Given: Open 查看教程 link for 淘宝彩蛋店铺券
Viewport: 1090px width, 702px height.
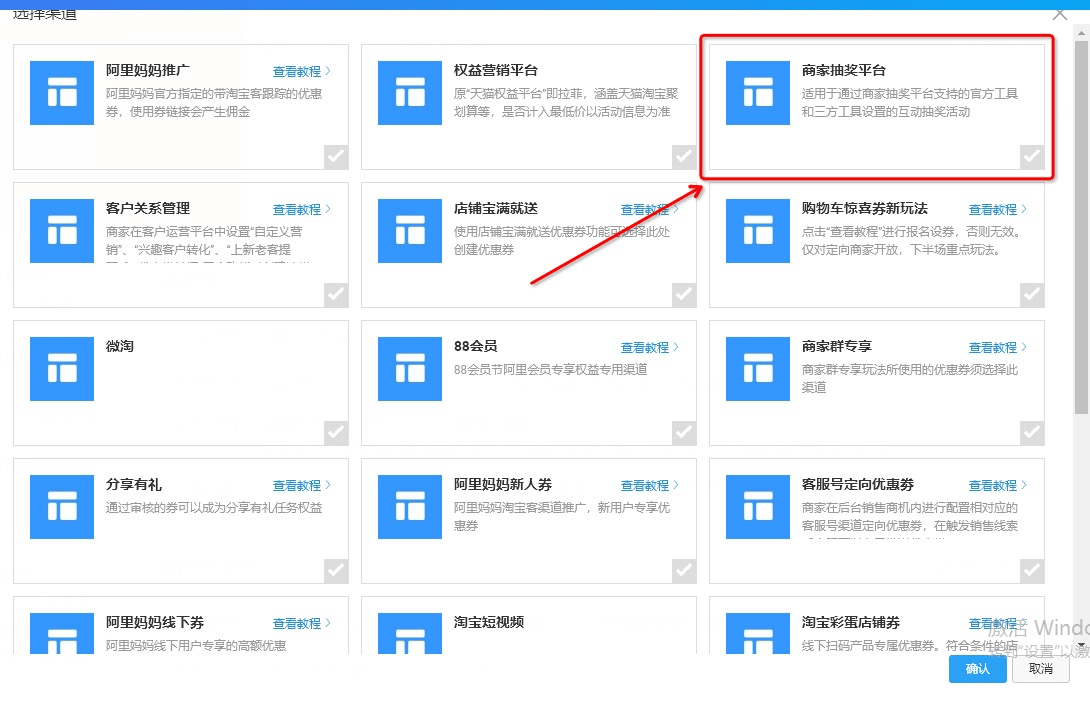Looking at the screenshot, I should click(x=998, y=623).
